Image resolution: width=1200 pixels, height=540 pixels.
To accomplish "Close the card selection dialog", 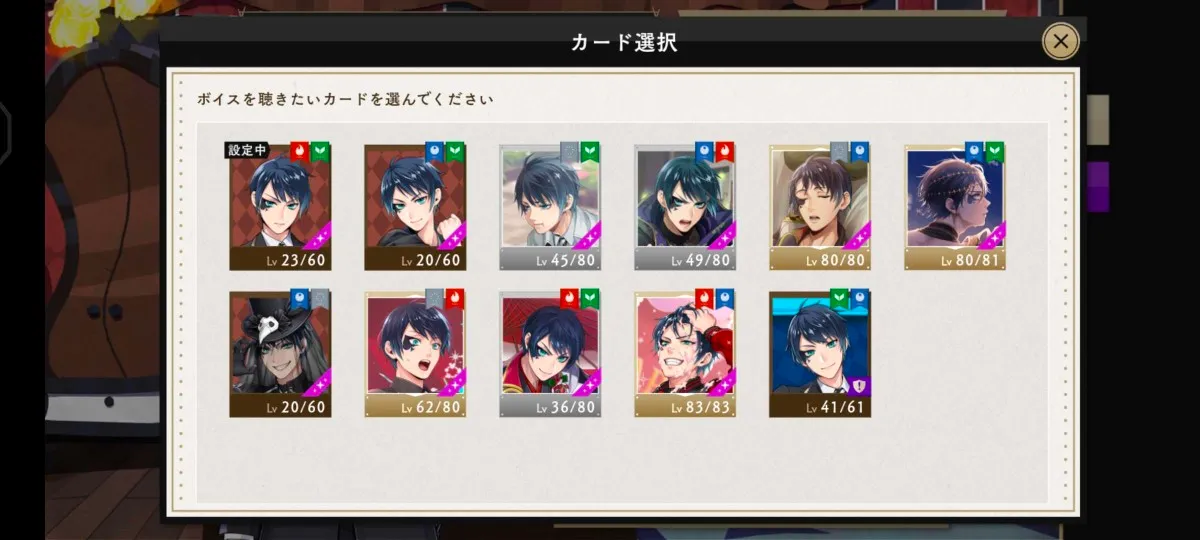I will tap(1061, 41).
